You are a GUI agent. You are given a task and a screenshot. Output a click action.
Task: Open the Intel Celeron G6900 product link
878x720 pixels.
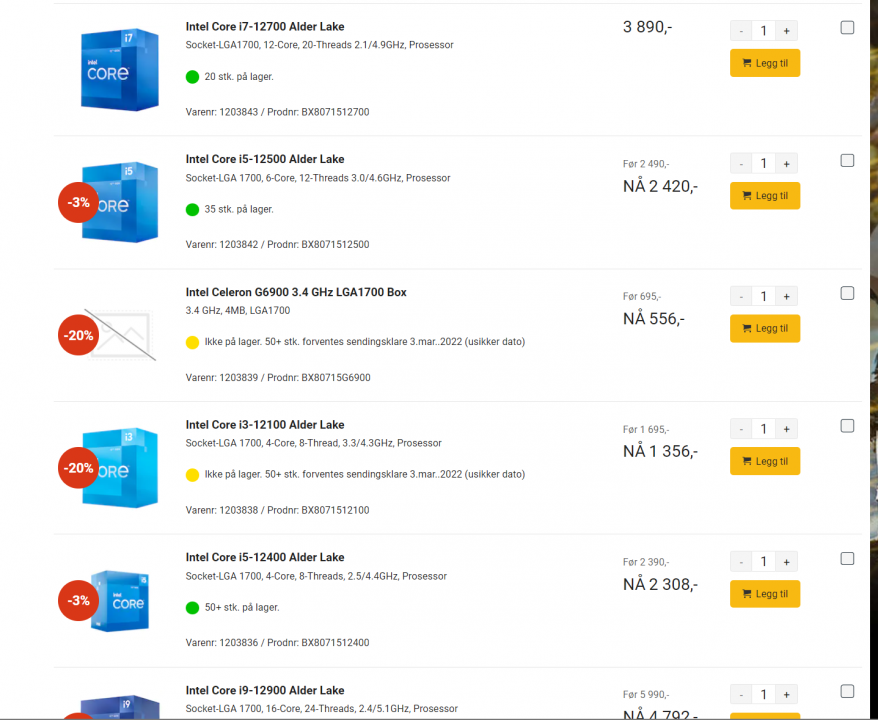295,292
